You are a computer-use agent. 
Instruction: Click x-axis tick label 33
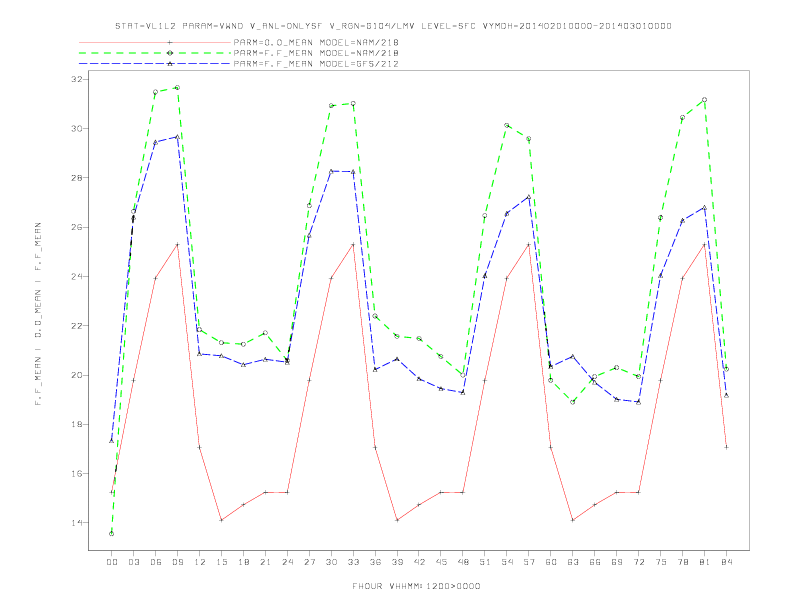[x=353, y=562]
